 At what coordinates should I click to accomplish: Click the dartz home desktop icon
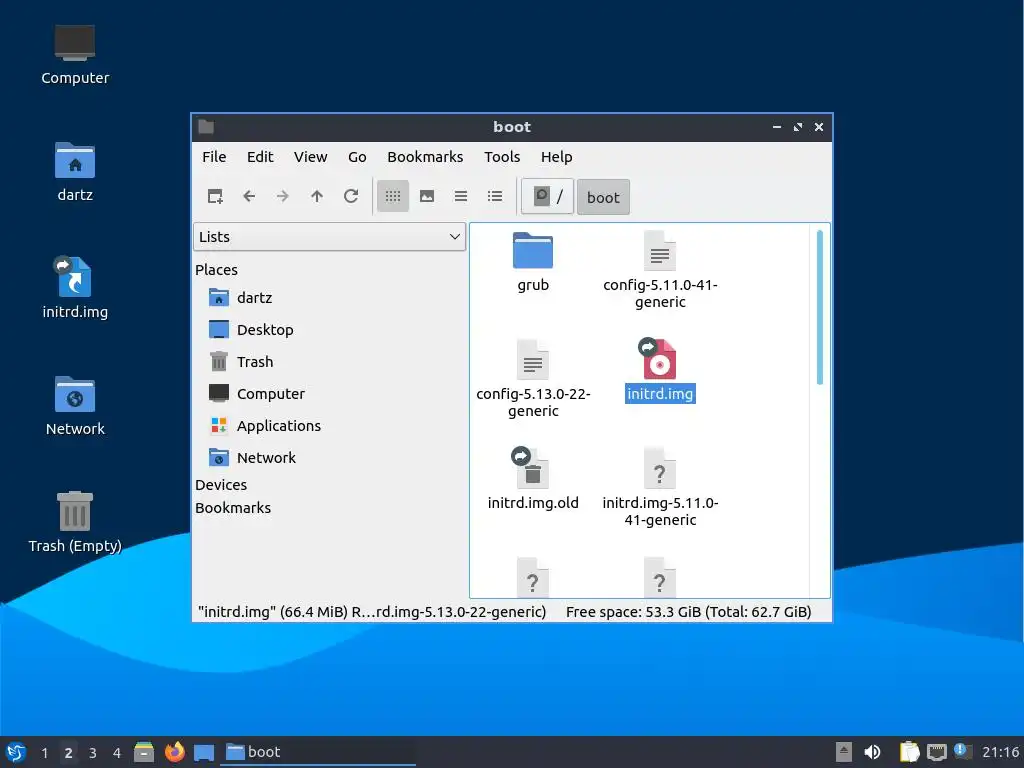[x=75, y=172]
